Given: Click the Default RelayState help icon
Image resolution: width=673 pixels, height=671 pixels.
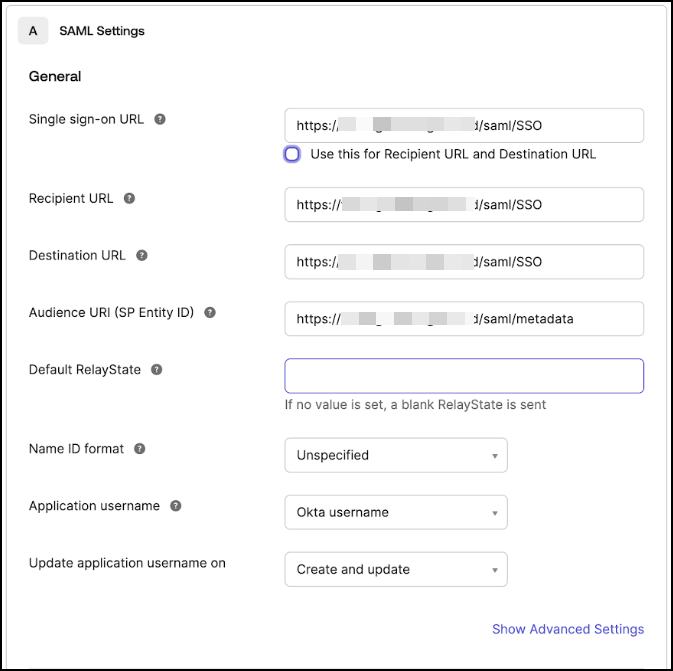Looking at the screenshot, I should 157,369.
